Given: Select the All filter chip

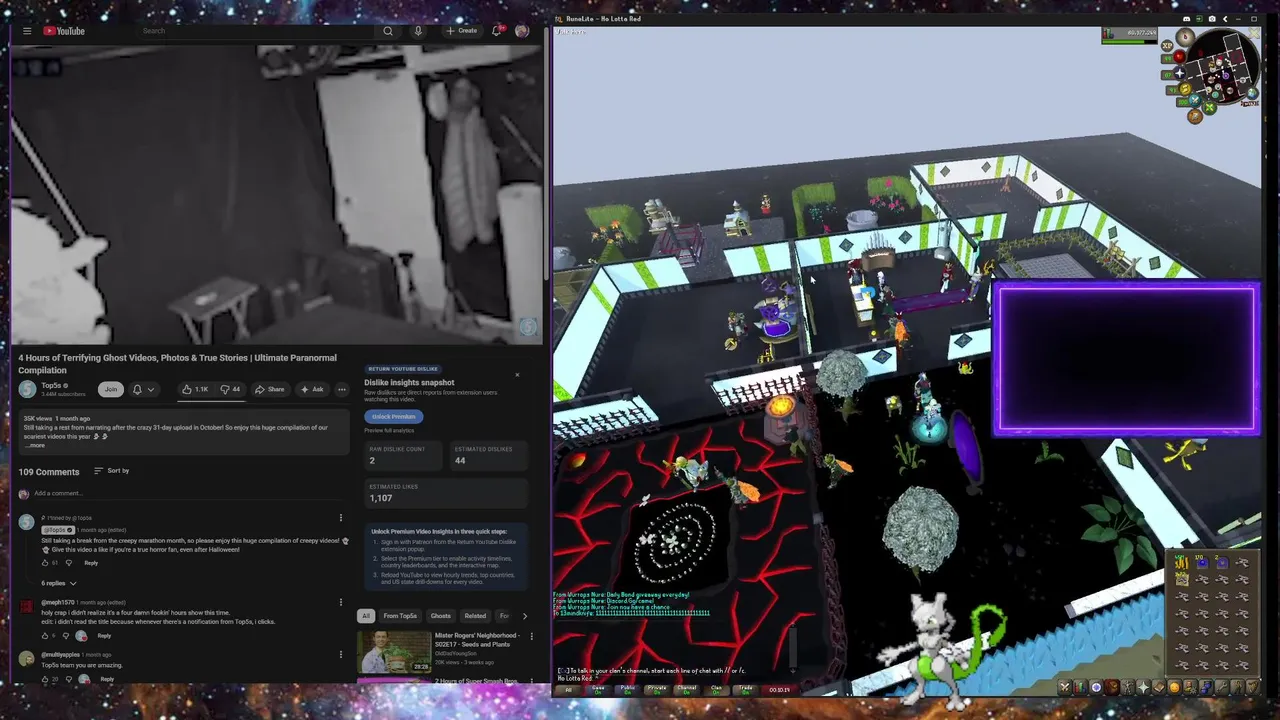Looking at the screenshot, I should point(366,616).
